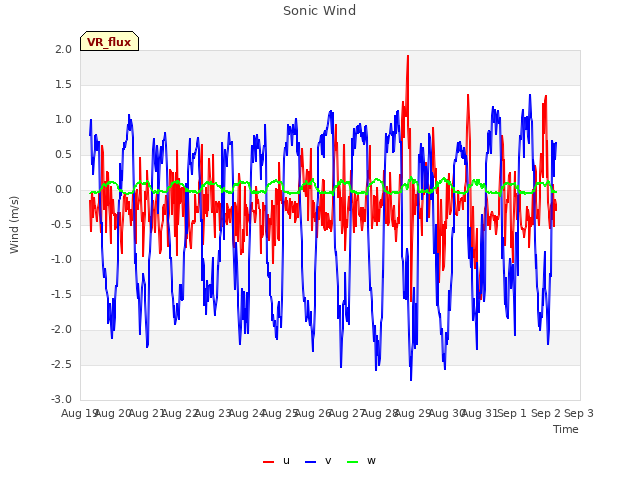The height and width of the screenshot is (480, 640).
Task: Click the -1.0 y-axis tick label
Action: point(61,259)
